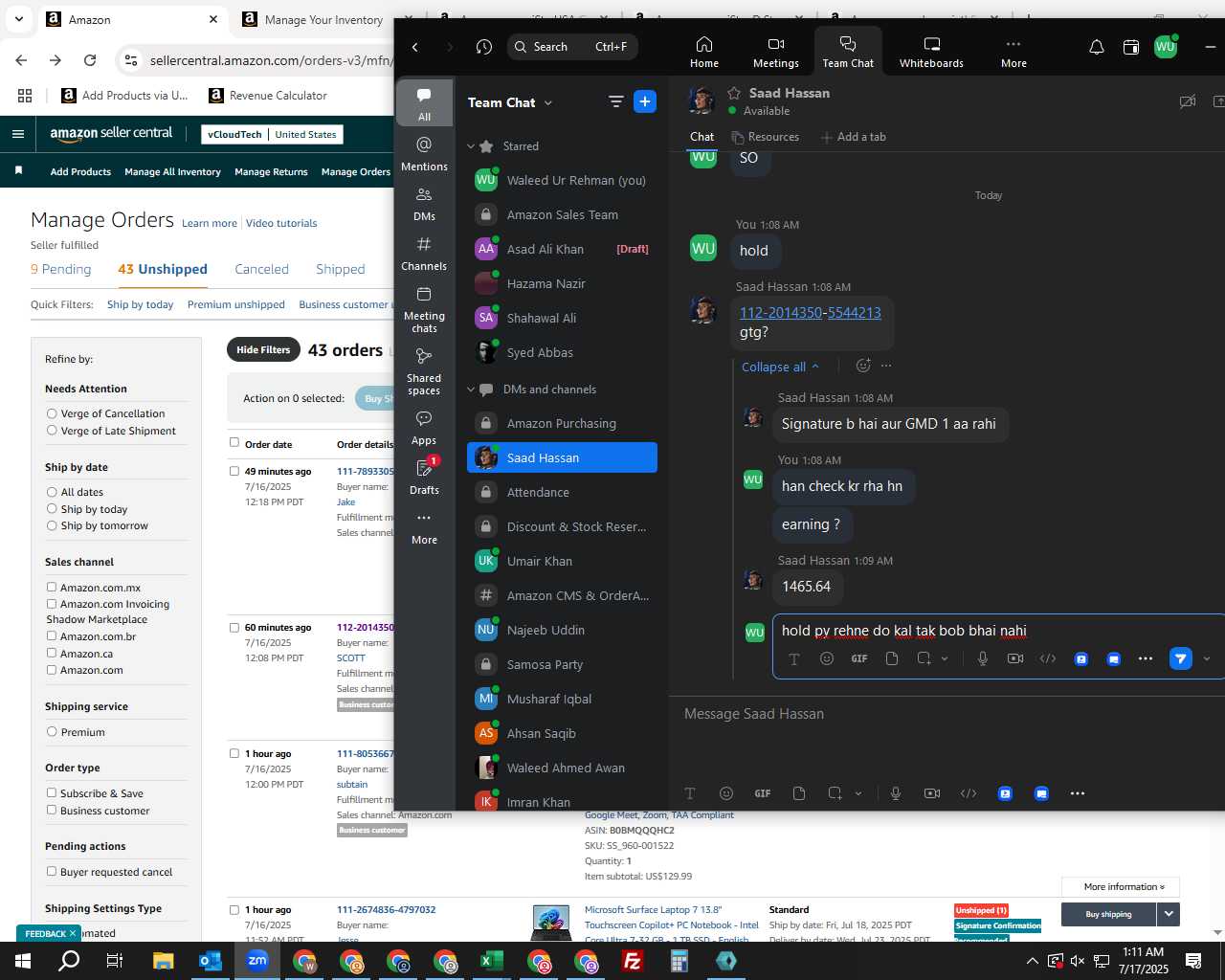Open Apps in Zoom sidebar

(424, 428)
